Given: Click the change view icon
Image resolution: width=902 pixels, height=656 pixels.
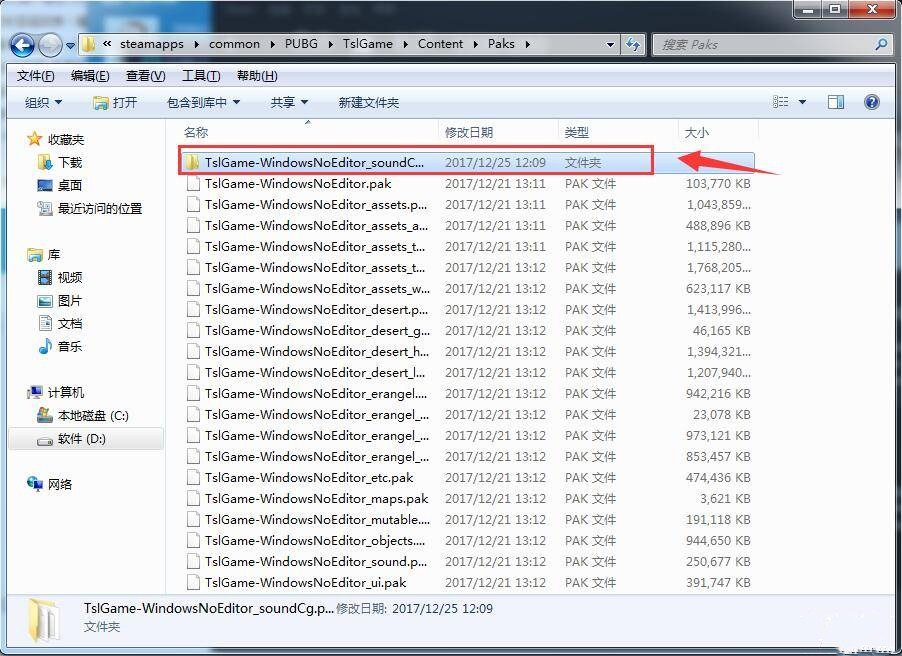Looking at the screenshot, I should pyautogui.click(x=781, y=102).
